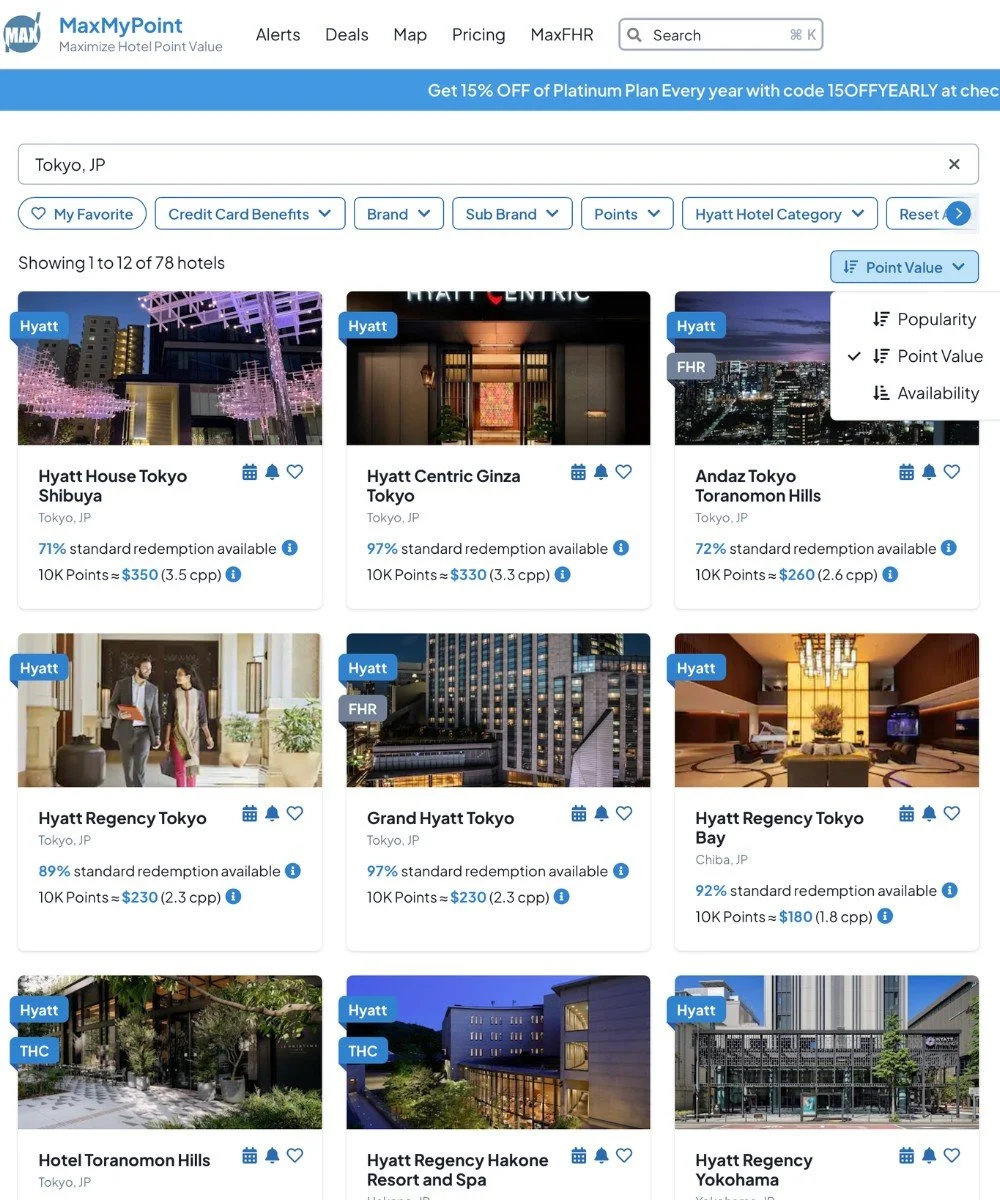Open Hyatt House Tokyo Shibuya hotel title
Screen dimensions: 1000x1200
coord(113,486)
